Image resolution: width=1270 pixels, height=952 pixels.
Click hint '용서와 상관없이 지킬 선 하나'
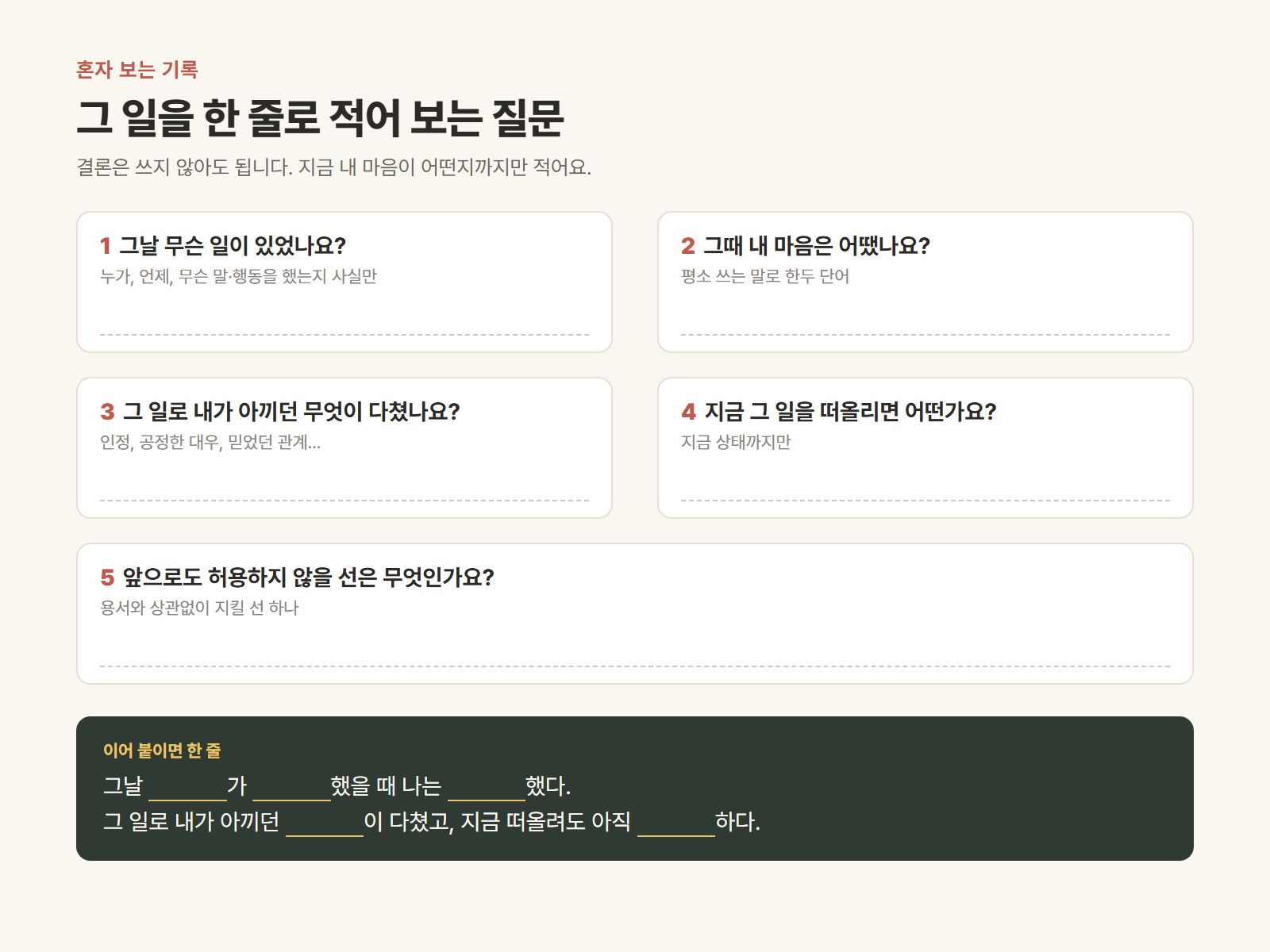pos(199,608)
